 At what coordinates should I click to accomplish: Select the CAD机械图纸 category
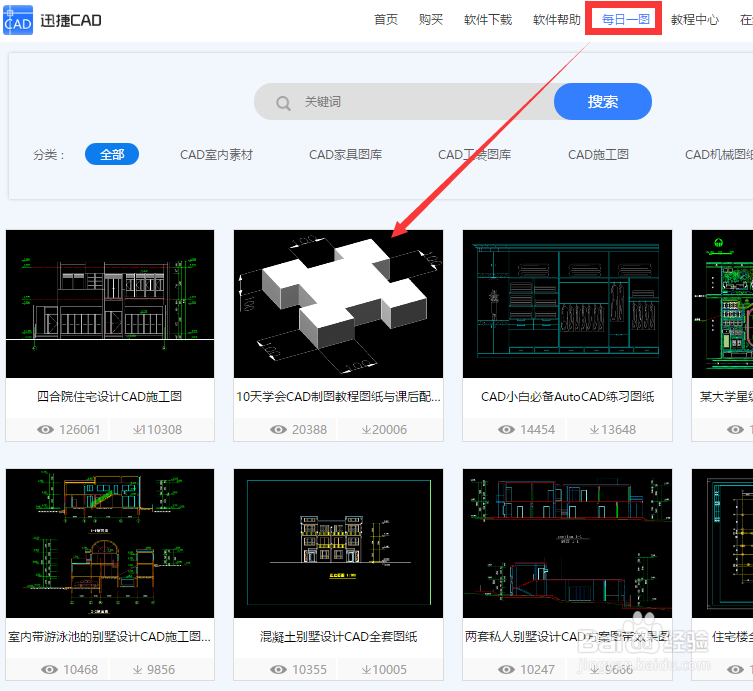719,155
